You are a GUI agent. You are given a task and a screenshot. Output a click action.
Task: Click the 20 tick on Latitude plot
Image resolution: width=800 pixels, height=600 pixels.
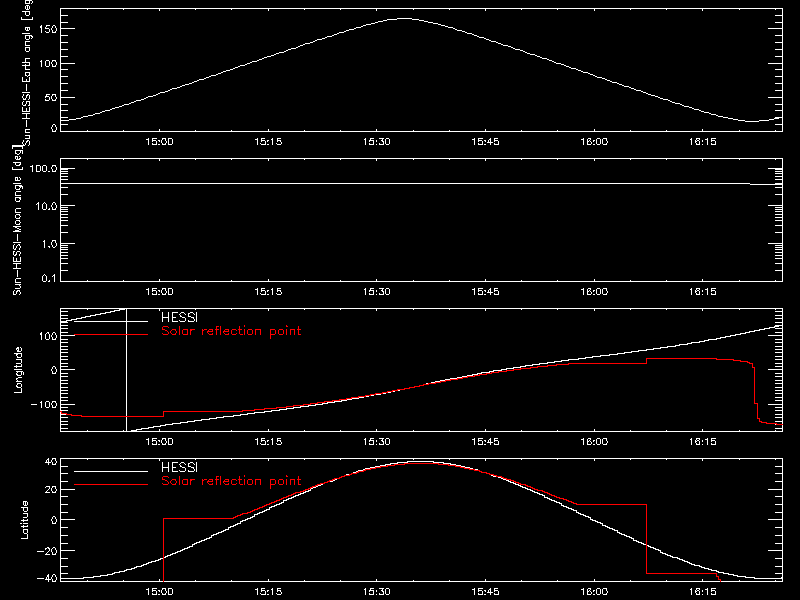tap(51, 490)
